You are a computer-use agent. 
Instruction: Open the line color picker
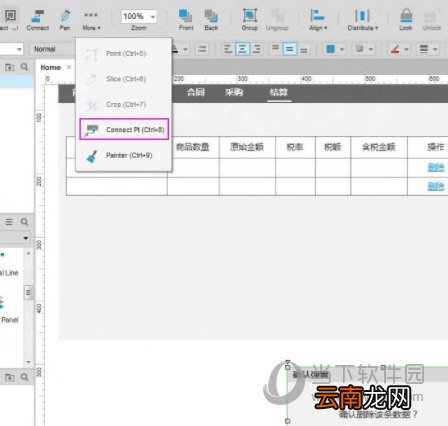tap(395, 49)
